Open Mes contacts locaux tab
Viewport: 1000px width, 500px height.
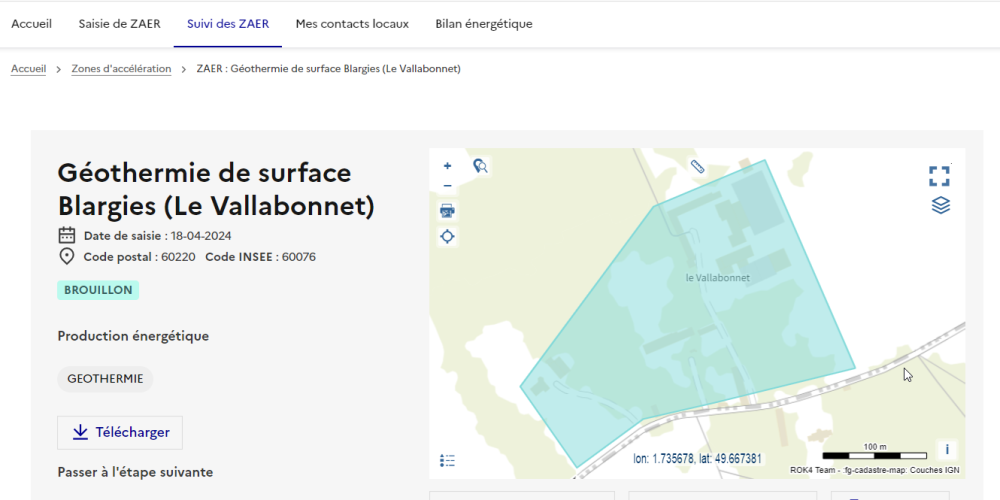point(352,24)
